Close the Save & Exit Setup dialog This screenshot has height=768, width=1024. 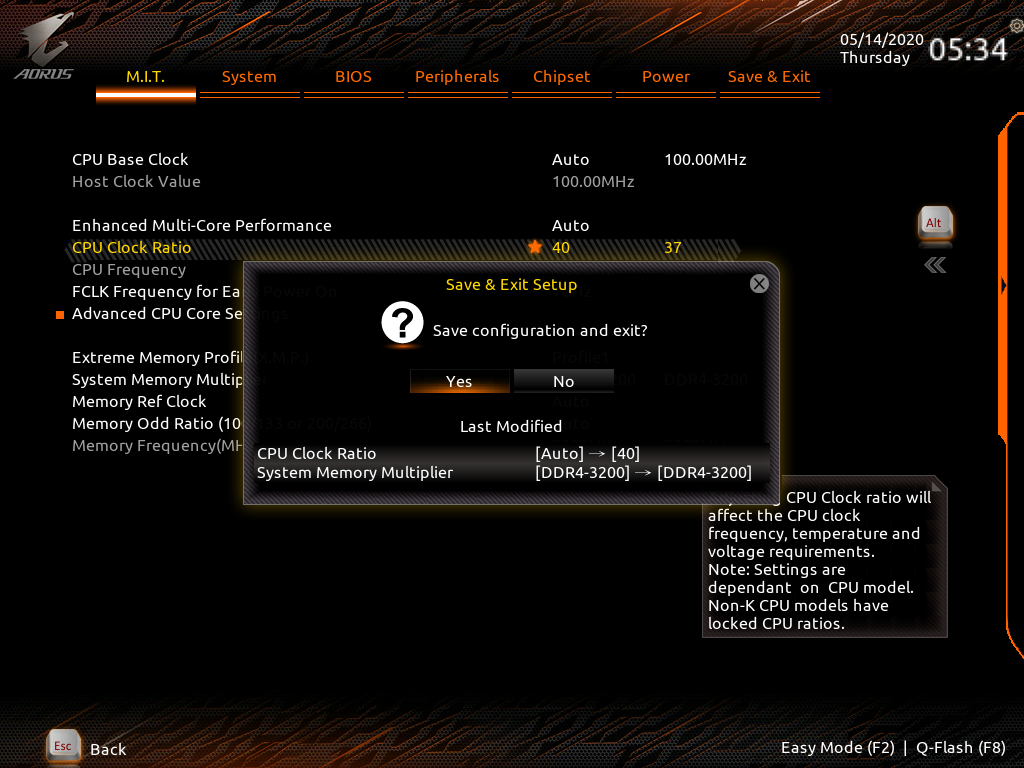click(x=759, y=283)
